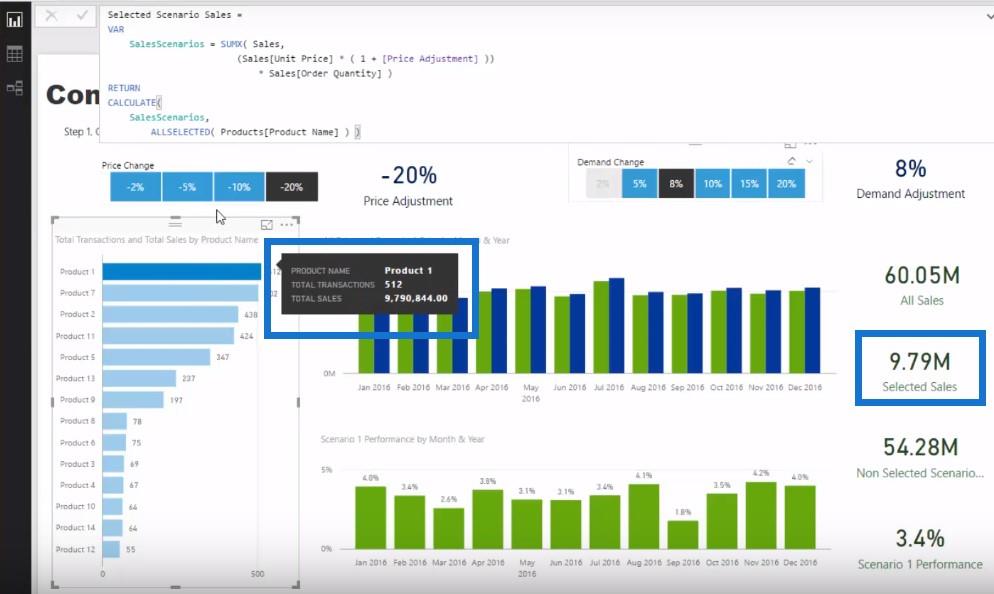Expand the formula bar chevron
Screen dimensions: 994x594
tap(990, 16)
